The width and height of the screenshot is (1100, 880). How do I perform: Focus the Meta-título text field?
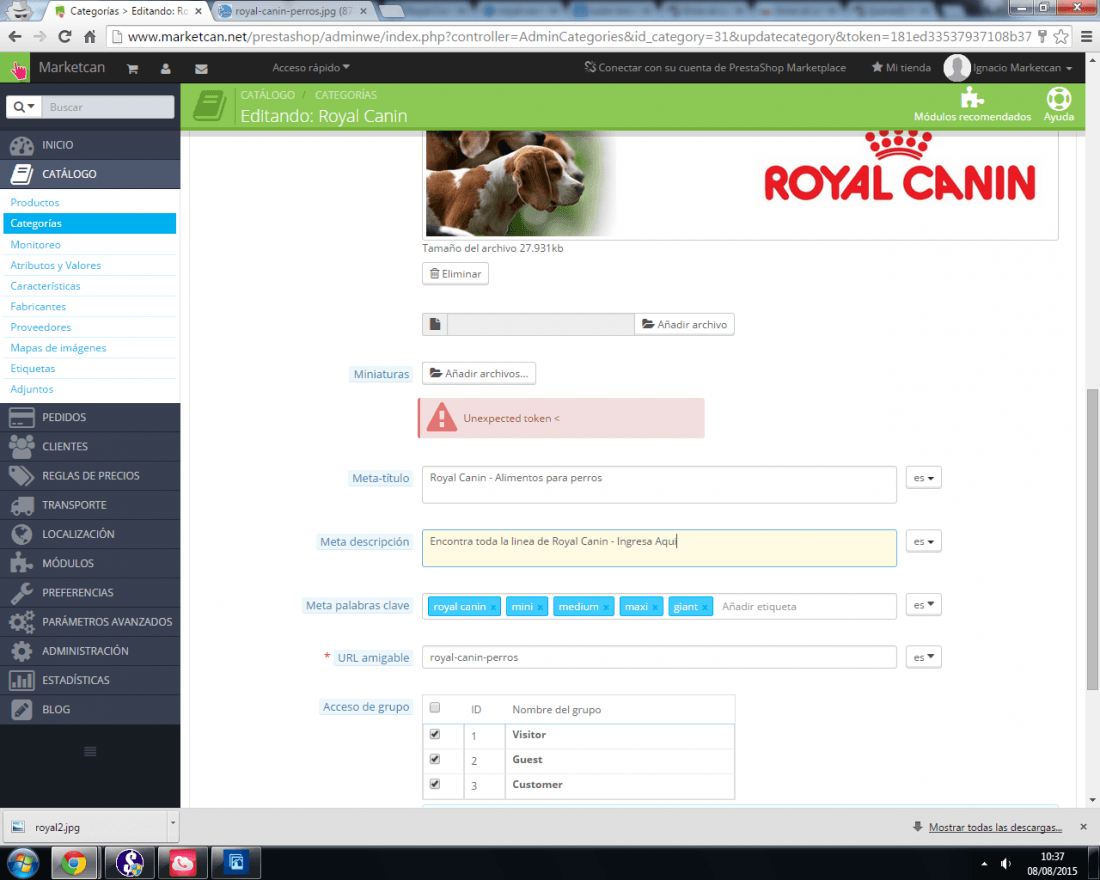[x=659, y=485]
